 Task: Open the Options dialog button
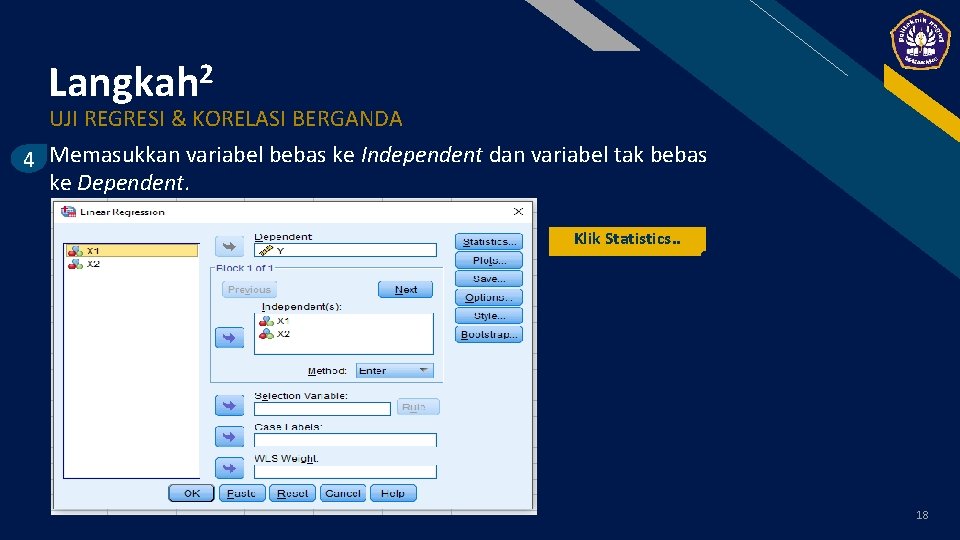click(489, 298)
